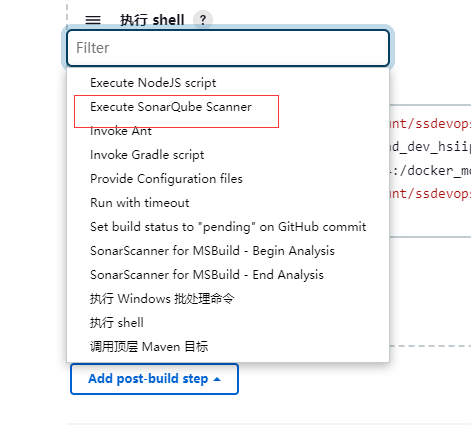Choose SonarScanner for MSBuild - Begin Analysis

228,251
